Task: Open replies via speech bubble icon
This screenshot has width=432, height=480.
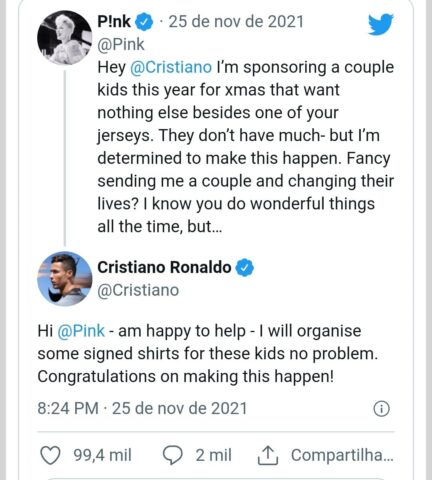Action: (x=172, y=455)
